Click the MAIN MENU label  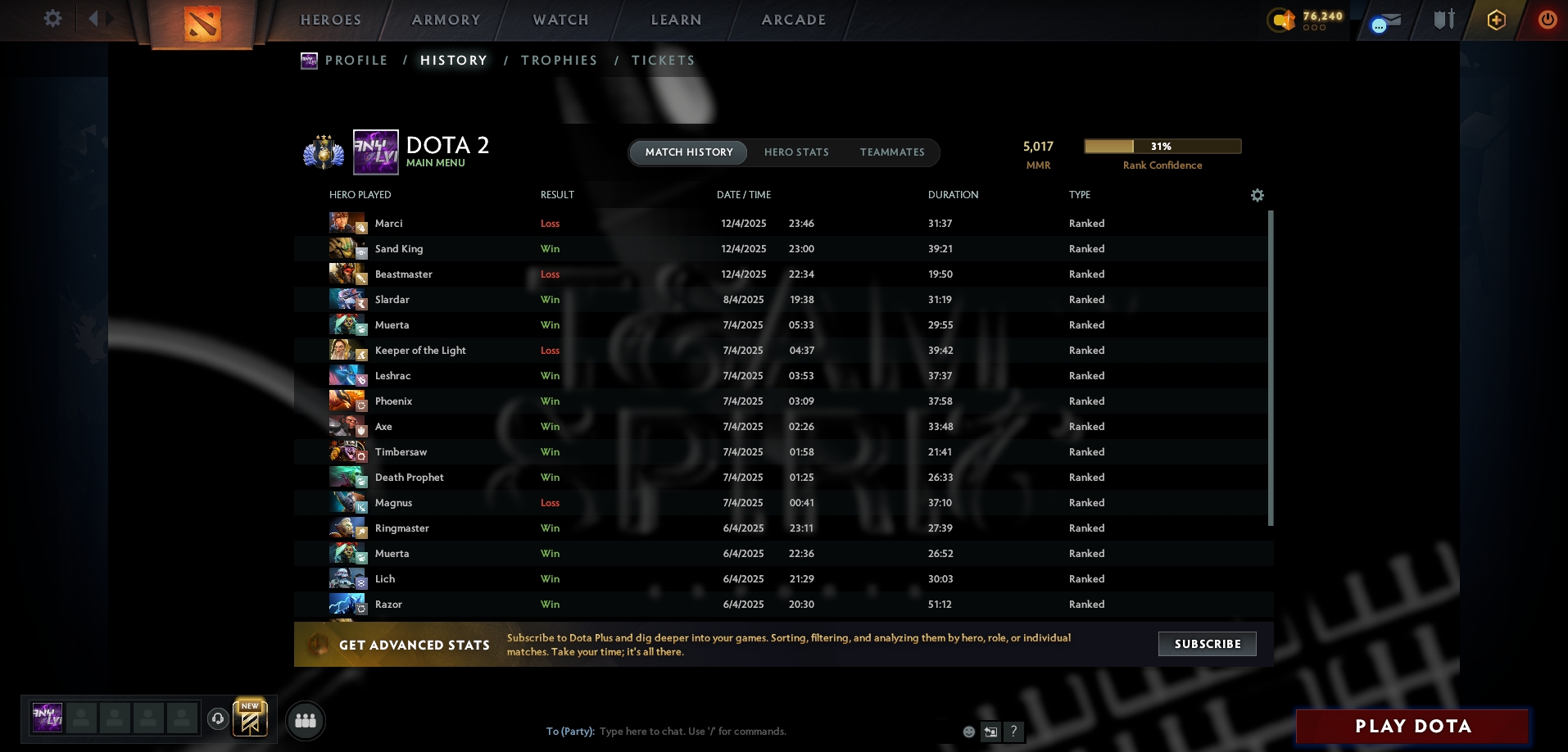[x=436, y=163]
